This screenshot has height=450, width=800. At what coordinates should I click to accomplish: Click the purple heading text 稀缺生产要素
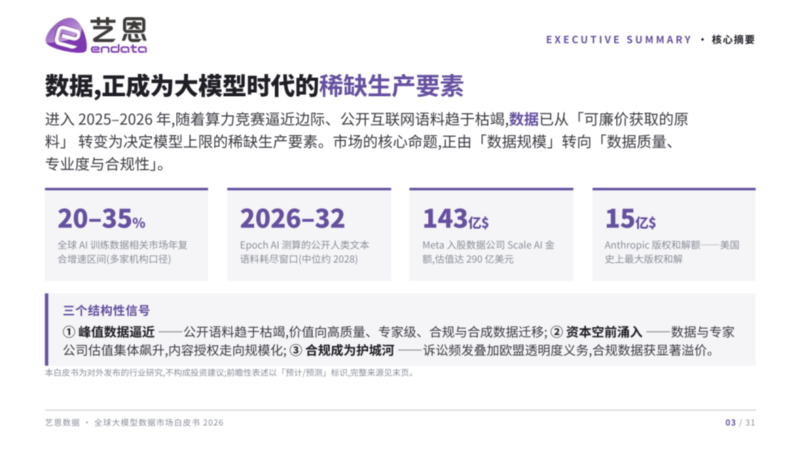[391, 86]
